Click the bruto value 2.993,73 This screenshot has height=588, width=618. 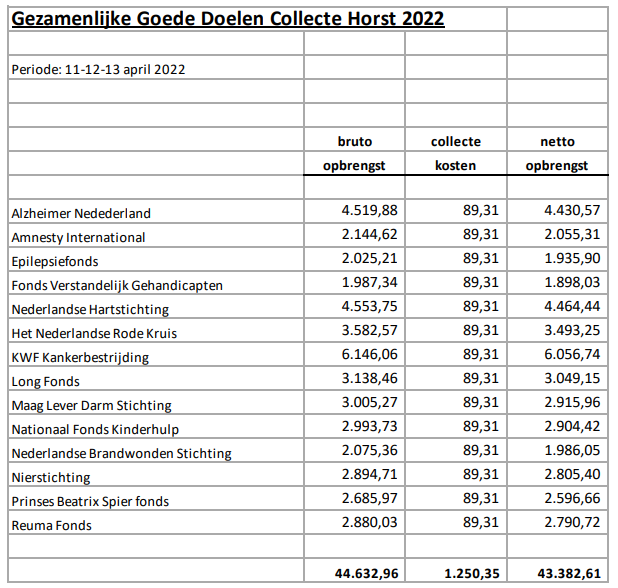(x=369, y=427)
